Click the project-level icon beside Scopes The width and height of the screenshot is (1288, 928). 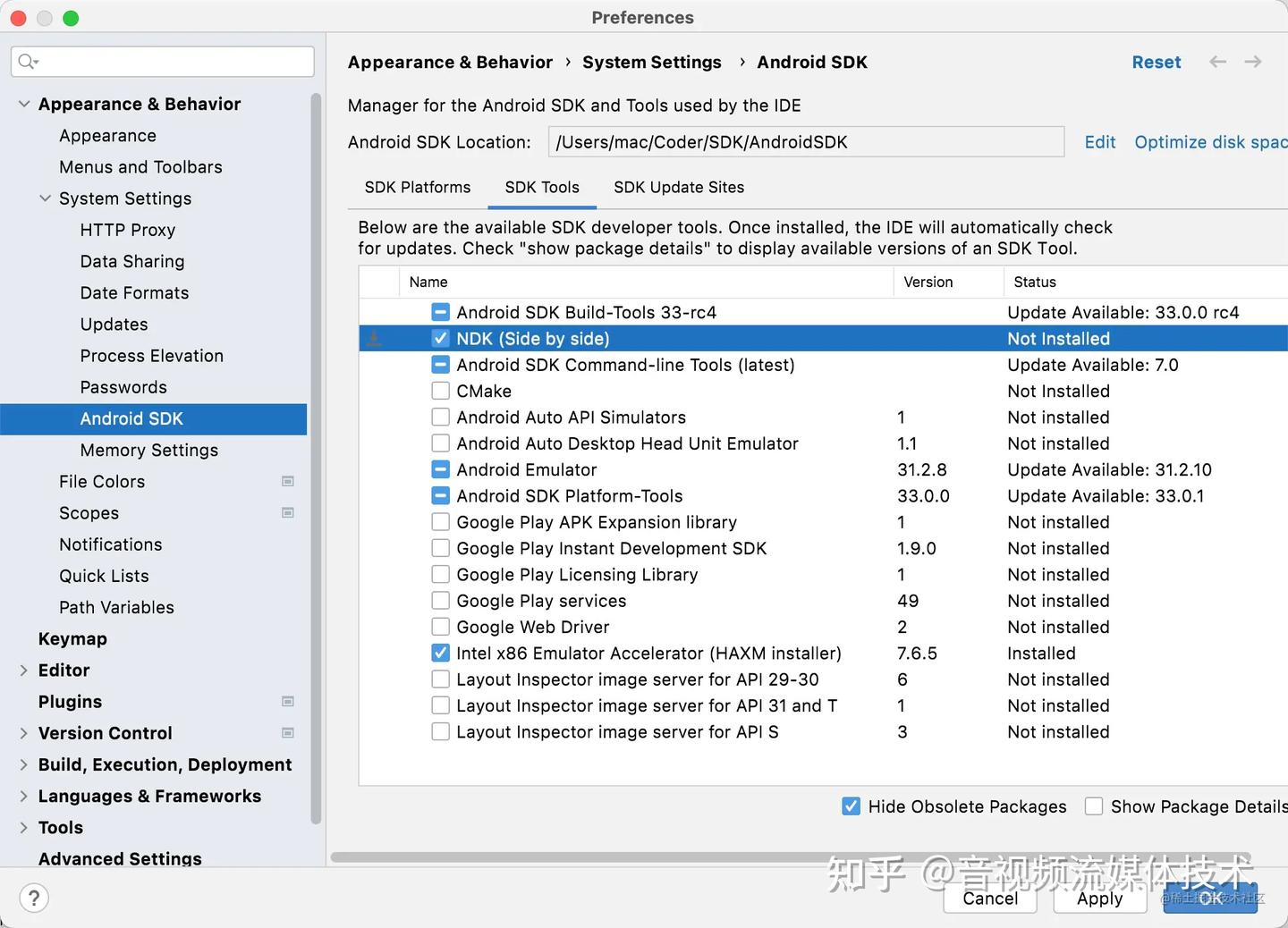[x=288, y=513]
